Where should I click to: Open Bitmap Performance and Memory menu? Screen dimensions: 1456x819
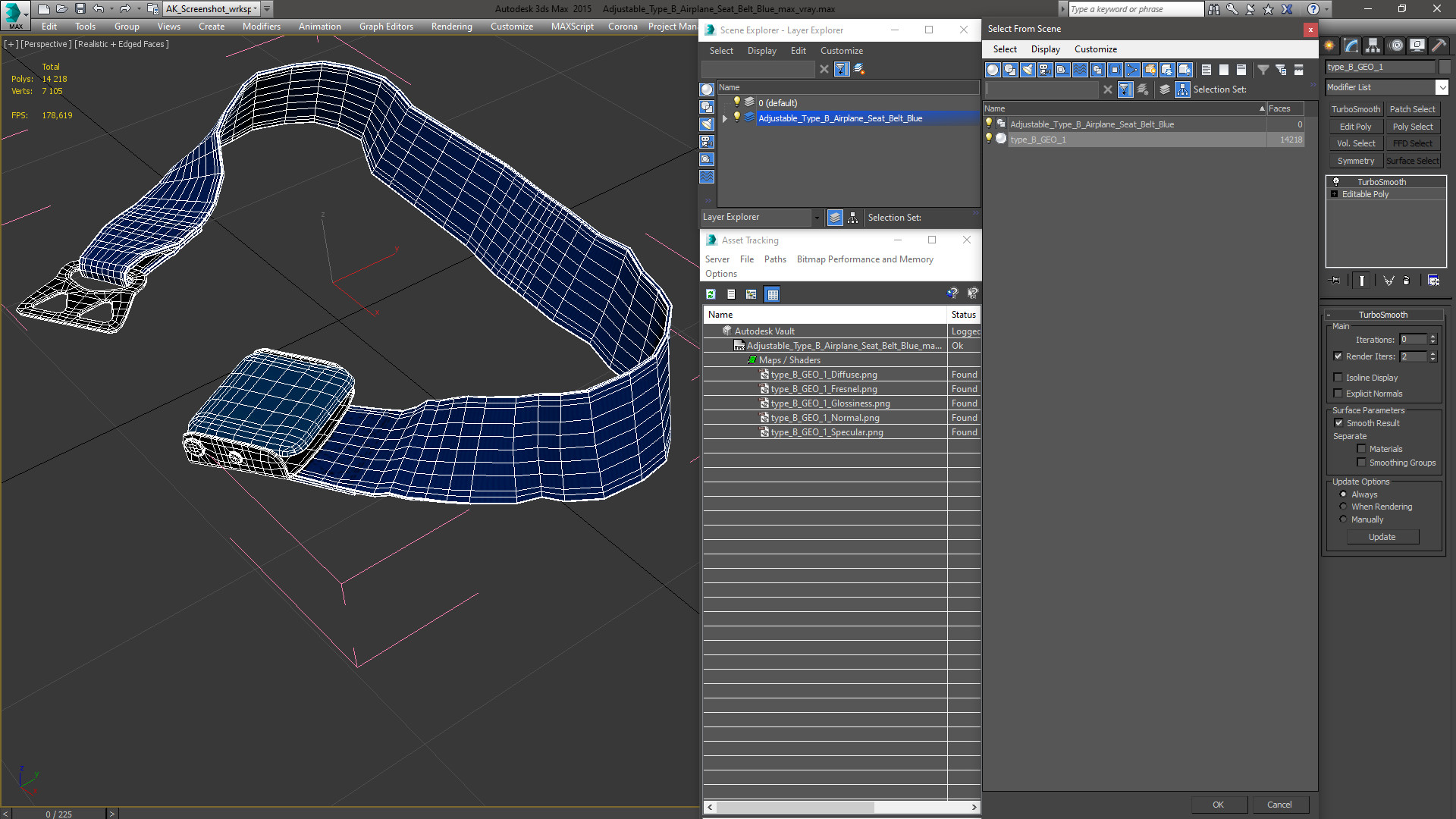point(864,259)
